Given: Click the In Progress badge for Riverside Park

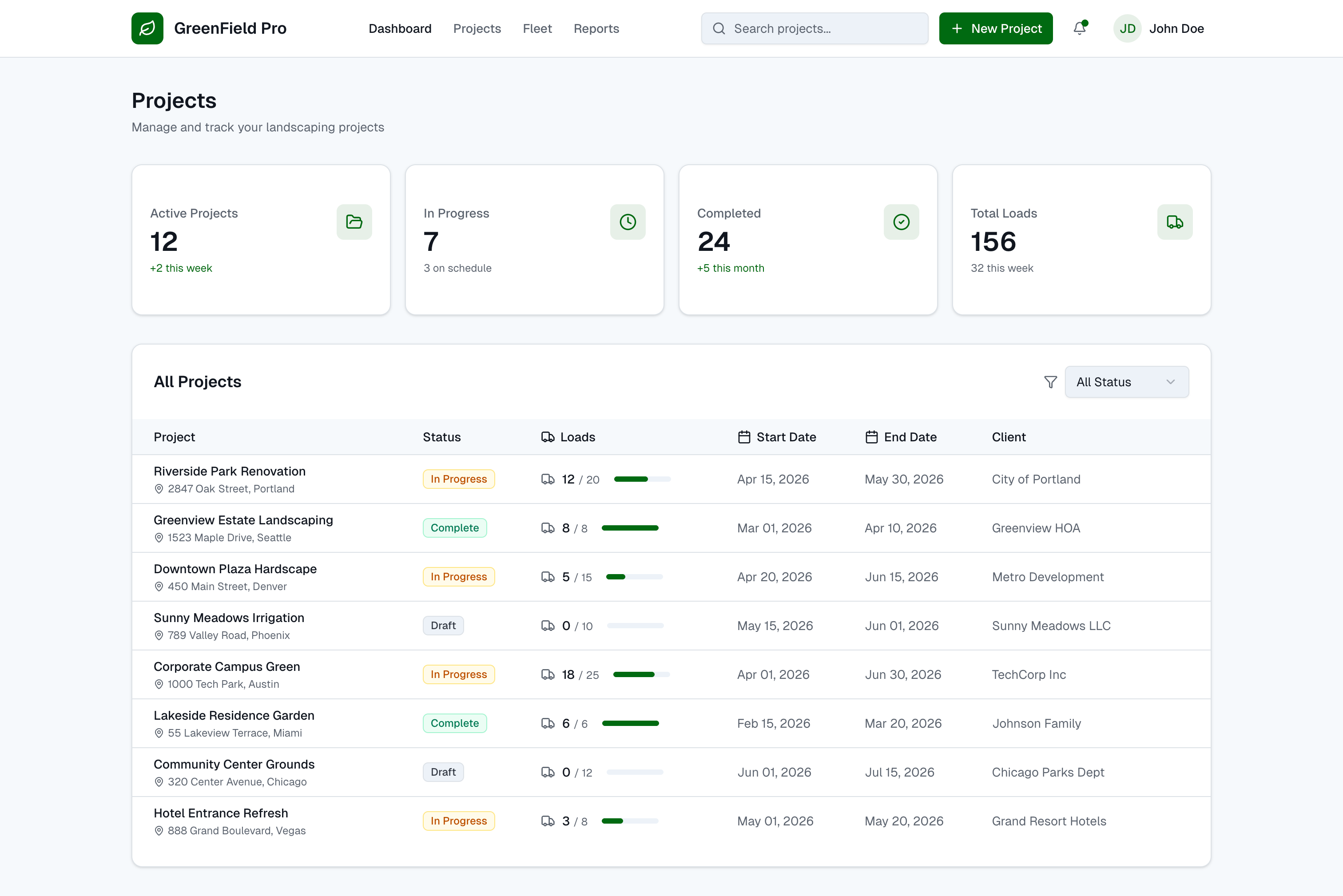Looking at the screenshot, I should [x=458, y=479].
